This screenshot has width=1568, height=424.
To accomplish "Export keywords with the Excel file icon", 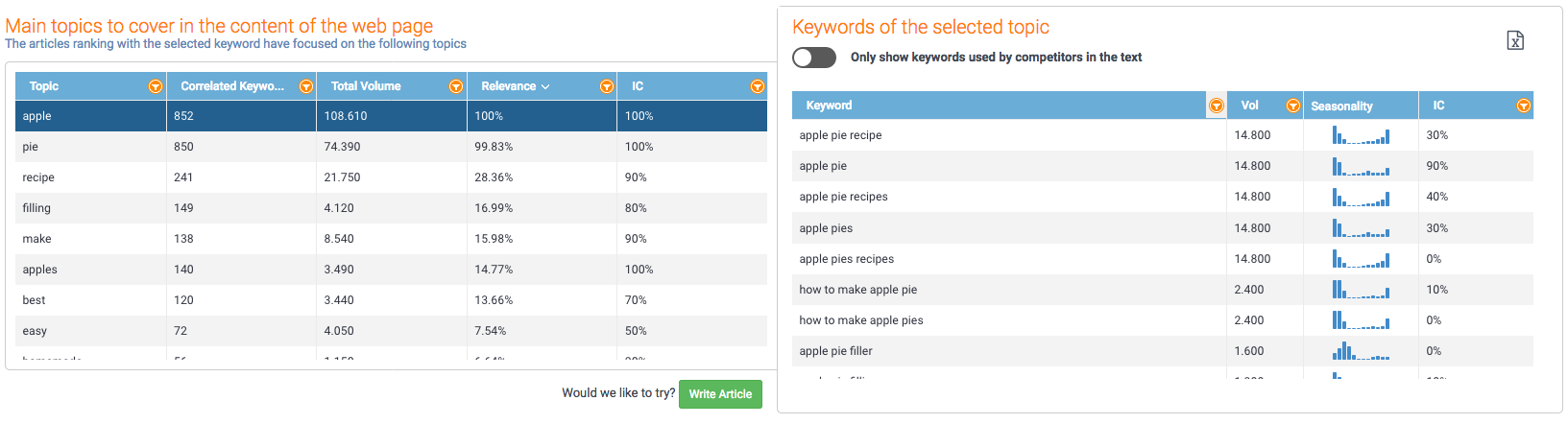I will pyautogui.click(x=1515, y=40).
